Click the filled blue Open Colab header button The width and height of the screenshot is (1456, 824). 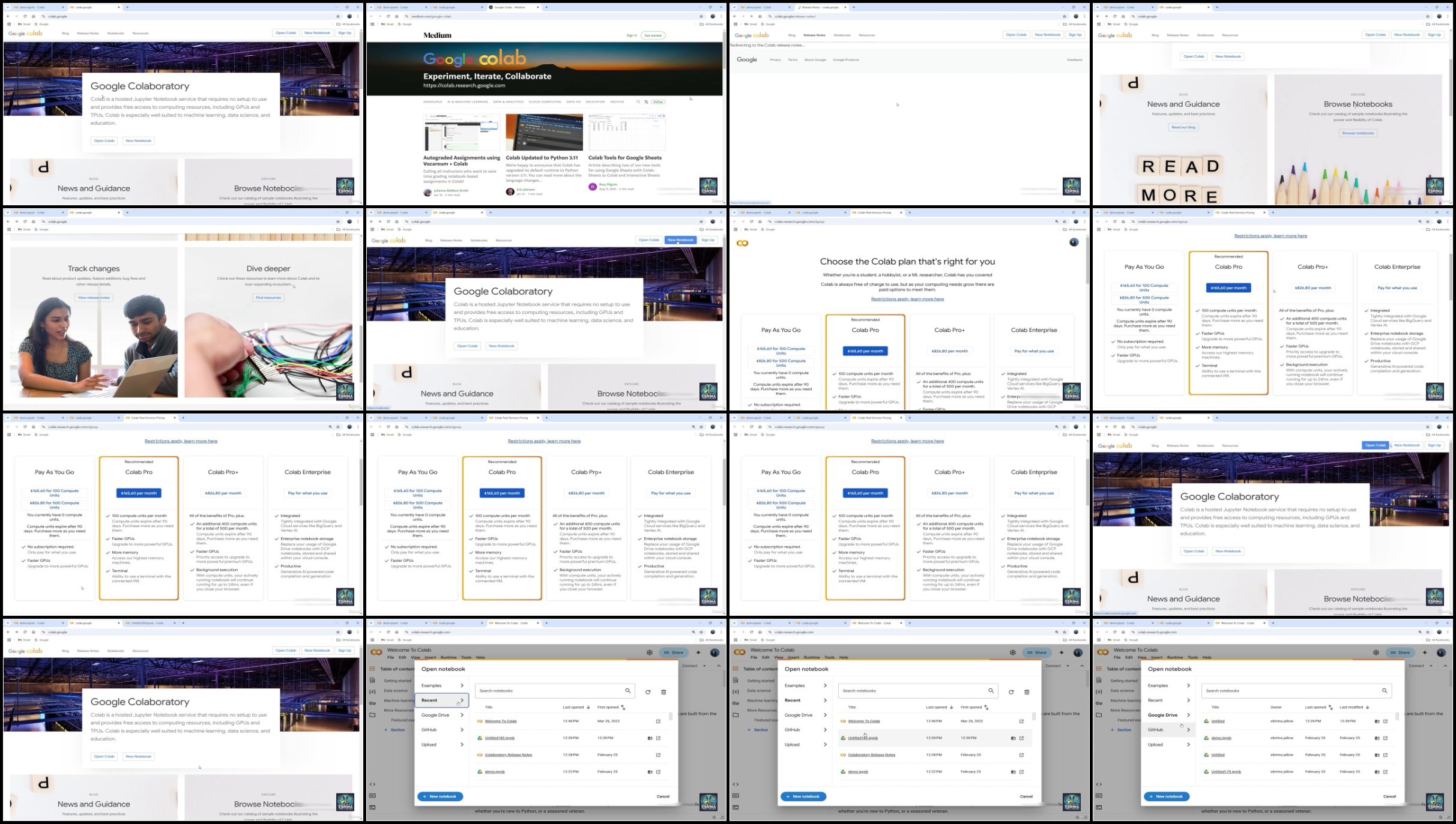(x=1375, y=445)
